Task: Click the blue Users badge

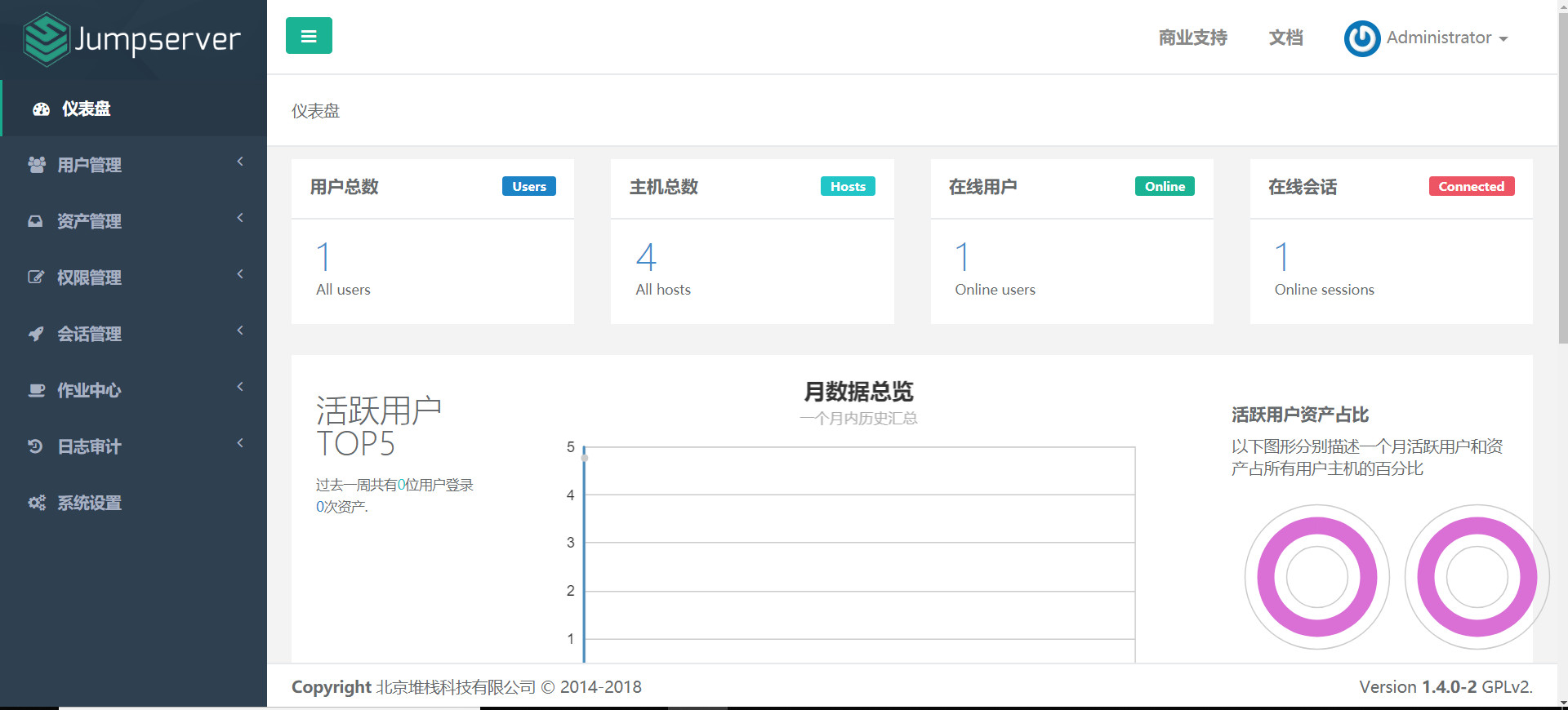Action: click(529, 186)
